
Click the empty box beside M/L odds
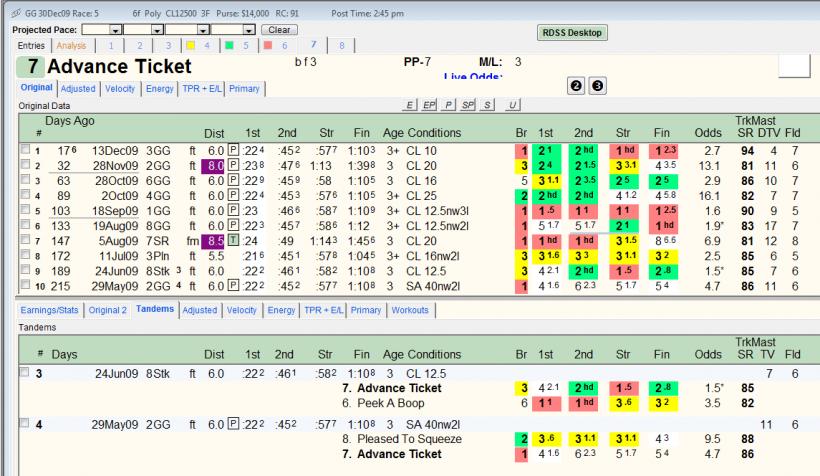(x=794, y=66)
